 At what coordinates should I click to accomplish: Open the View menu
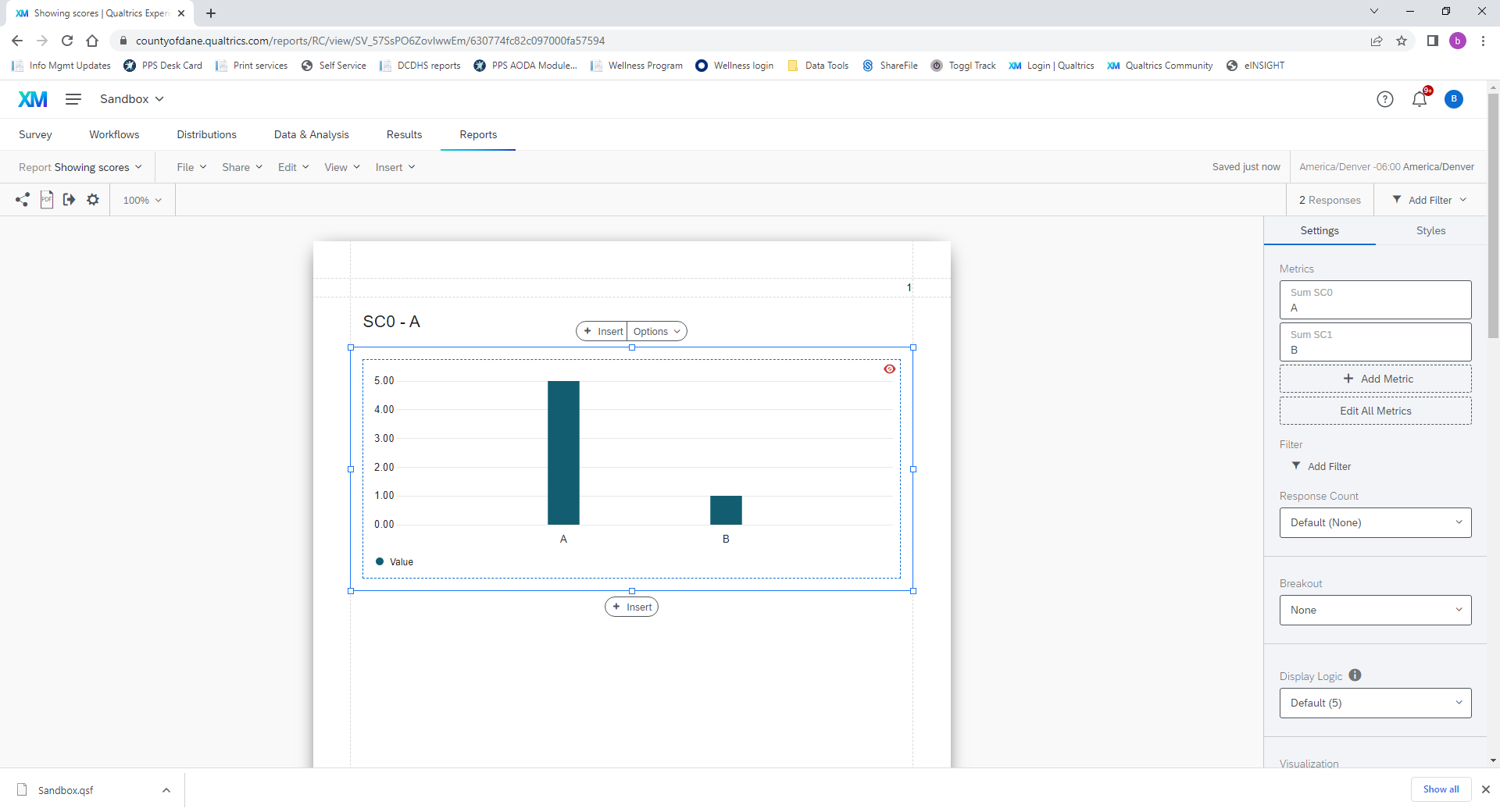coord(342,167)
